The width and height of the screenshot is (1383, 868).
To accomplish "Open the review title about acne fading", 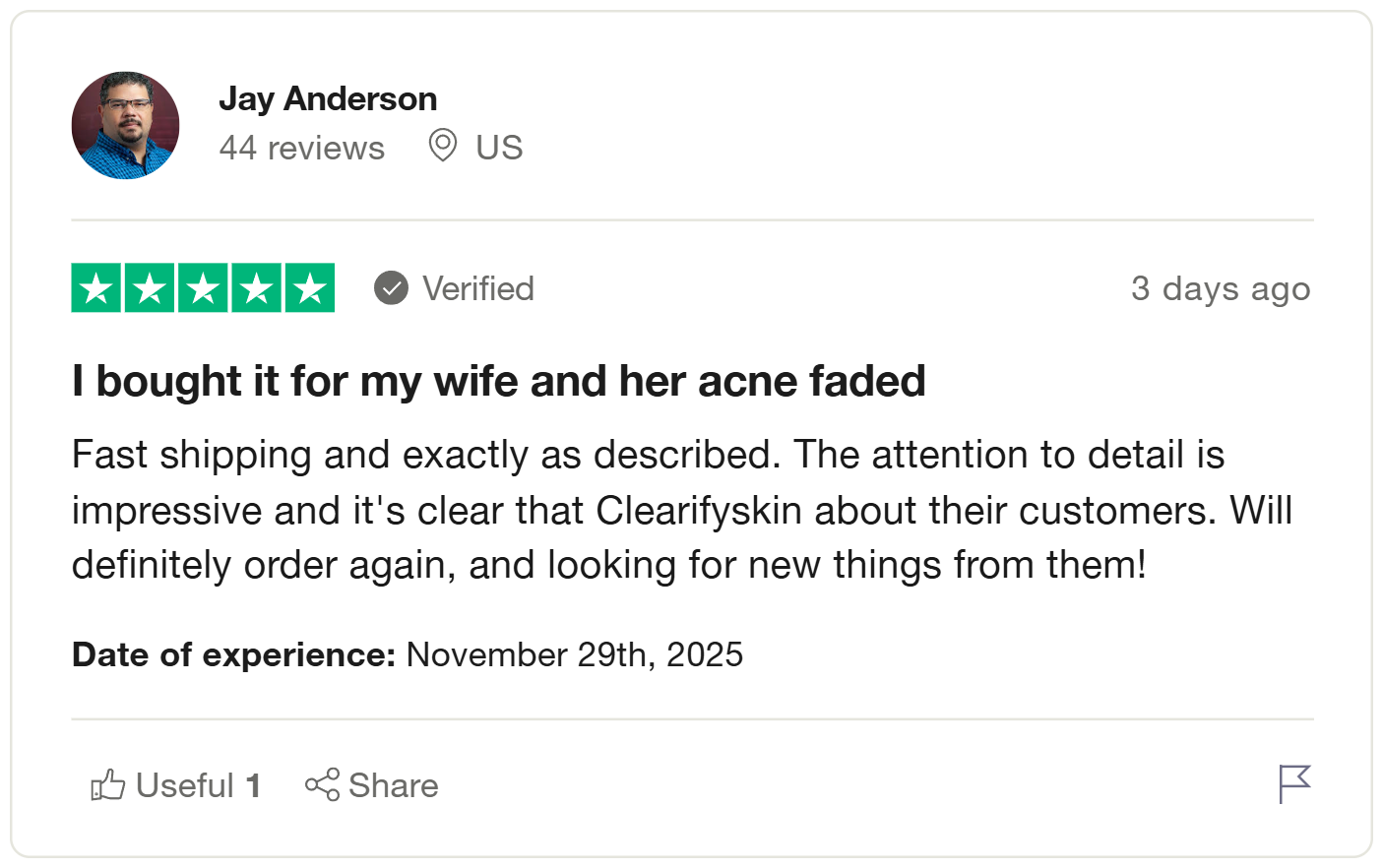I will coord(498,381).
